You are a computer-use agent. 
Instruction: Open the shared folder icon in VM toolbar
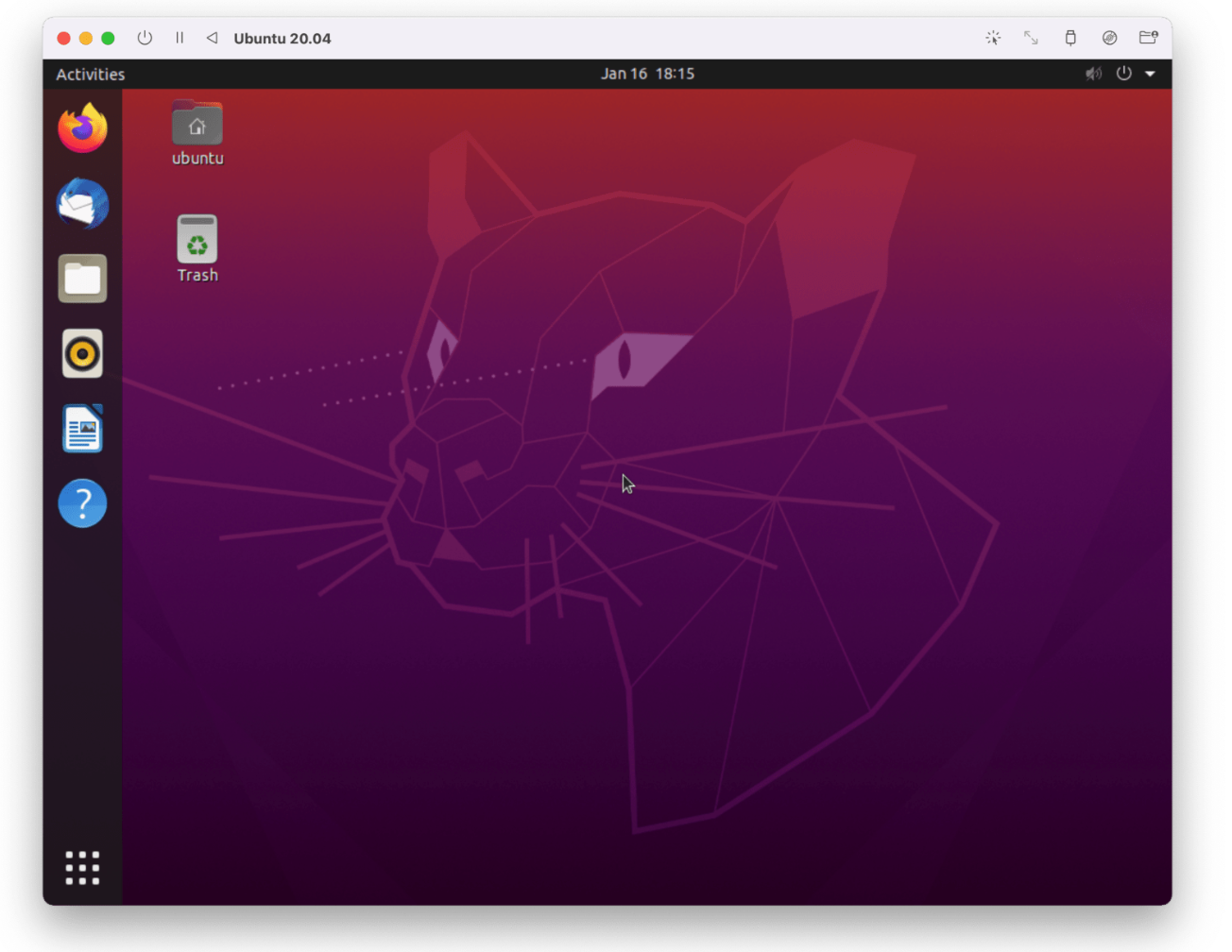tap(1148, 38)
